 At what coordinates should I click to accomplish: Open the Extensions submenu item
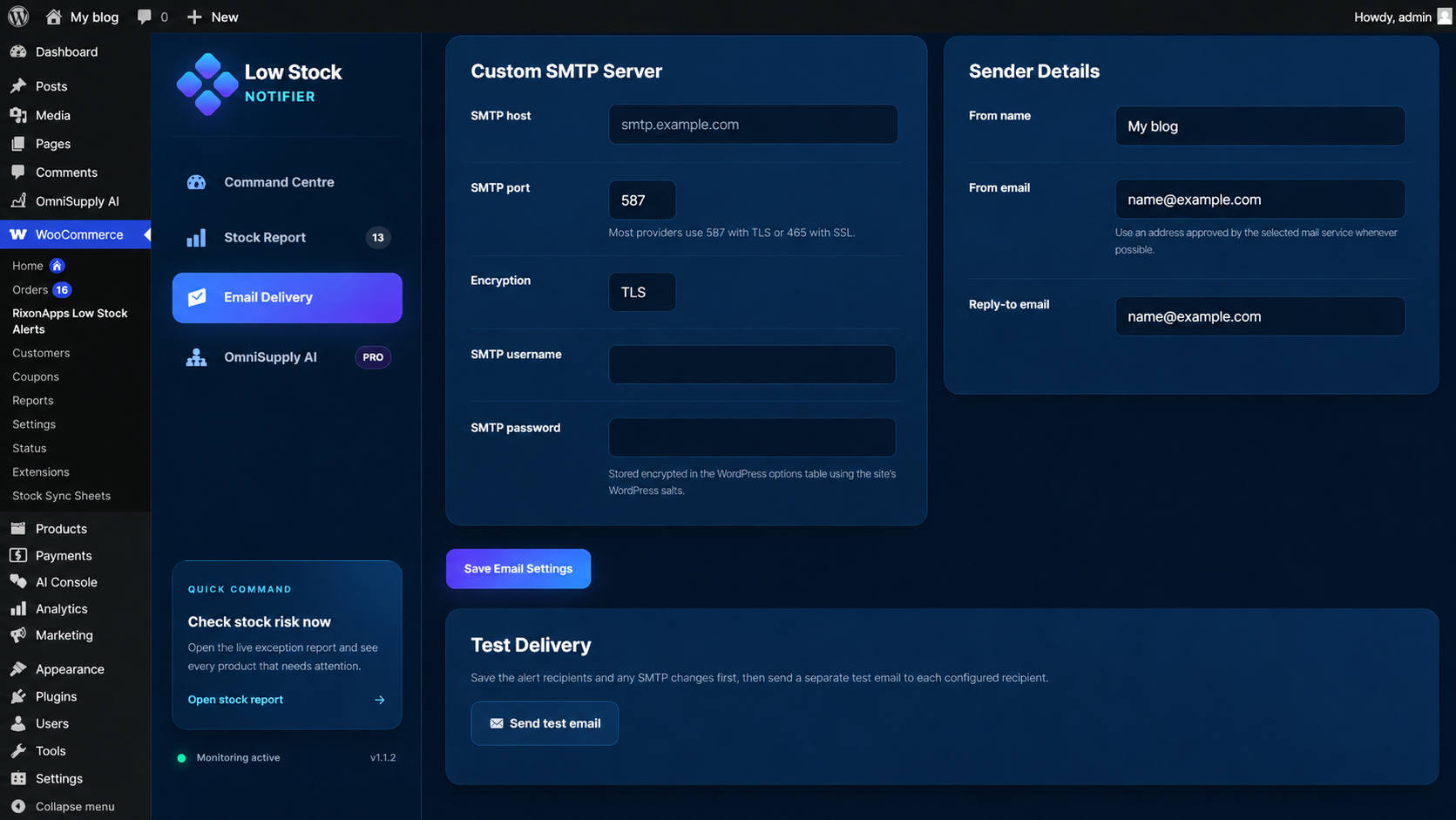[x=41, y=471]
